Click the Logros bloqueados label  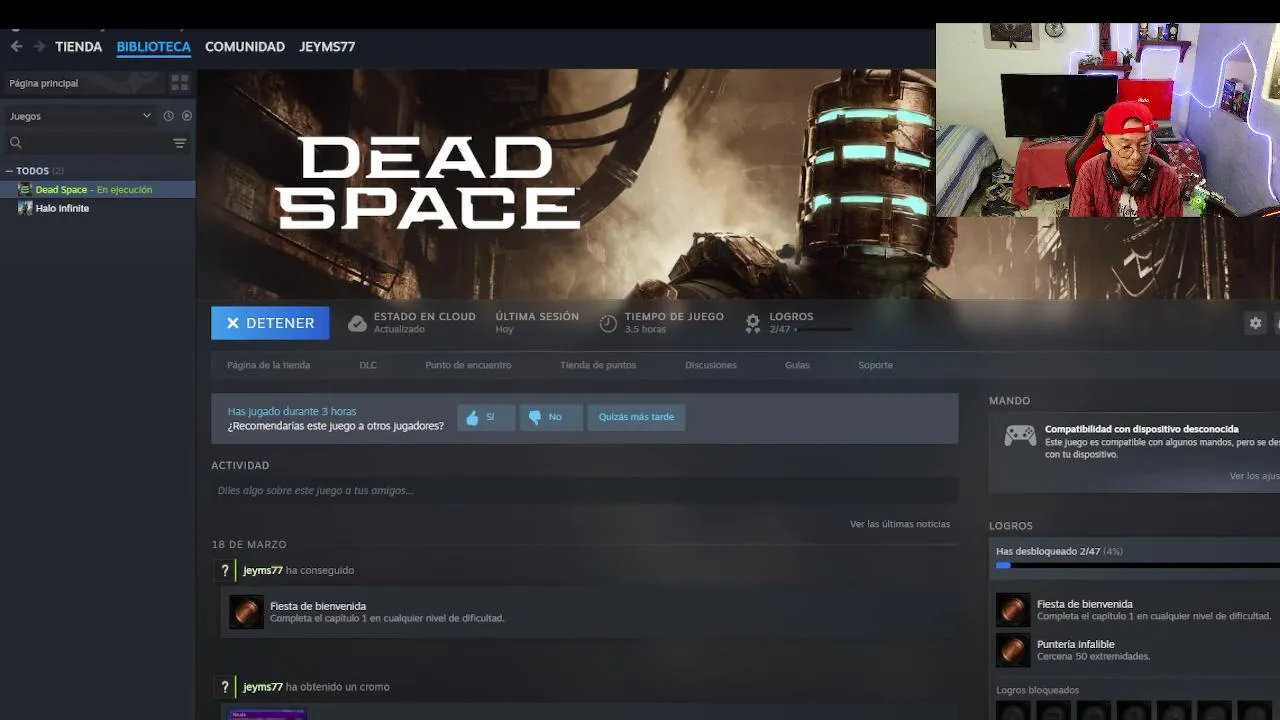coord(1037,690)
